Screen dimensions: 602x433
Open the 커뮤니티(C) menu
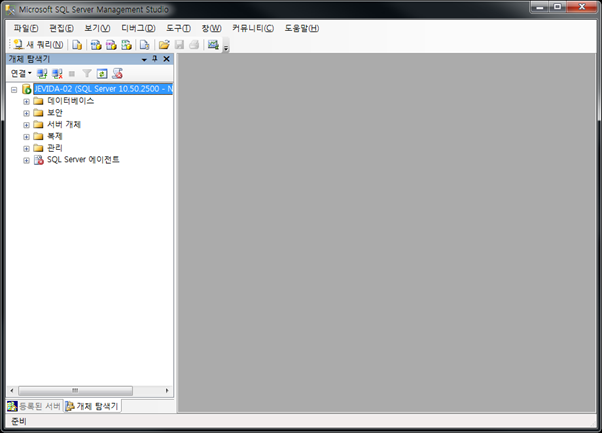tap(253, 28)
